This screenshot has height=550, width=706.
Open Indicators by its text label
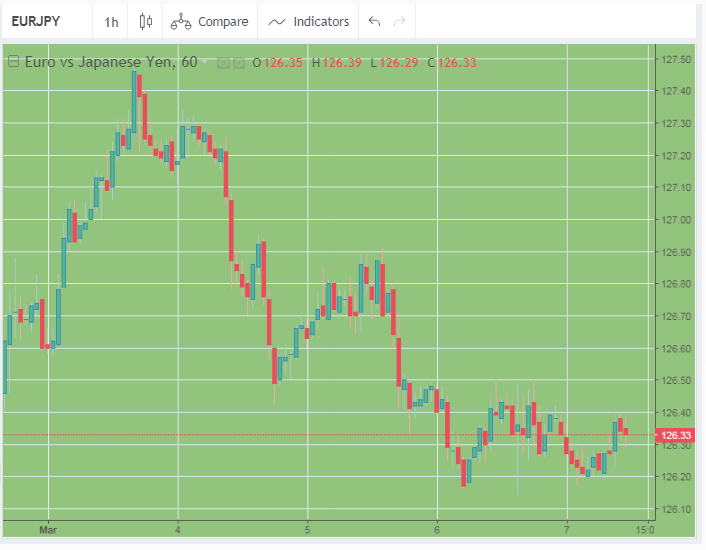click(x=321, y=21)
